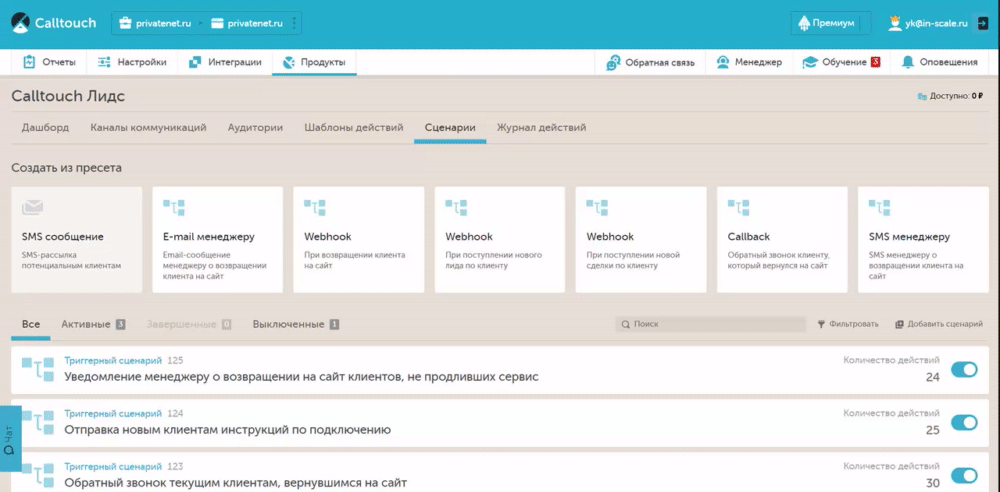Select Webhook preset При поступлении нового лида

(x=500, y=239)
